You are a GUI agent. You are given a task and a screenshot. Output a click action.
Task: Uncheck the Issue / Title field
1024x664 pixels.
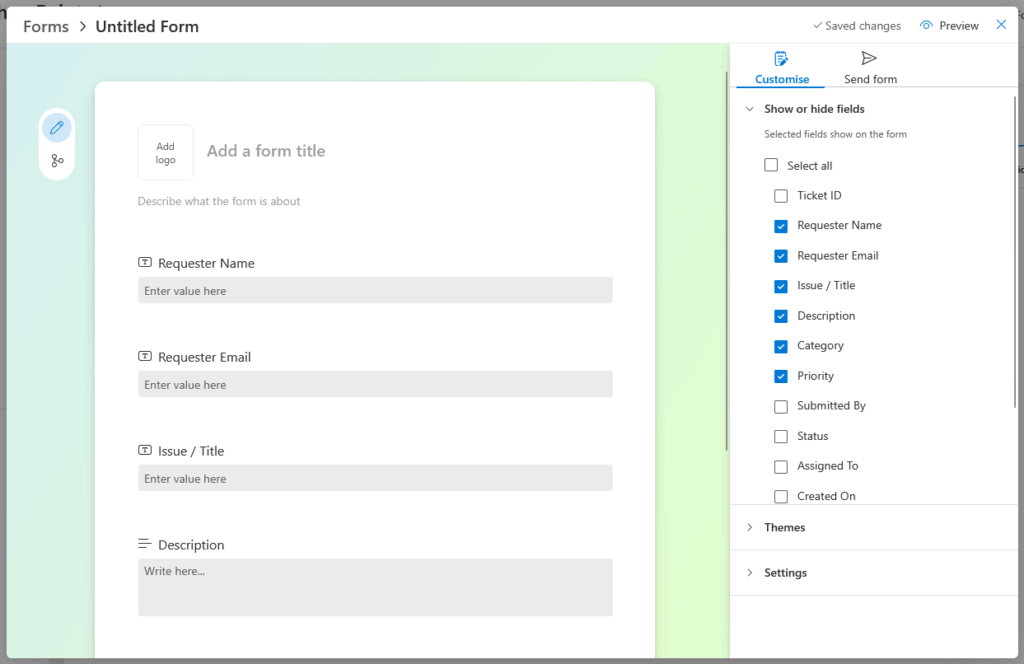coord(781,286)
